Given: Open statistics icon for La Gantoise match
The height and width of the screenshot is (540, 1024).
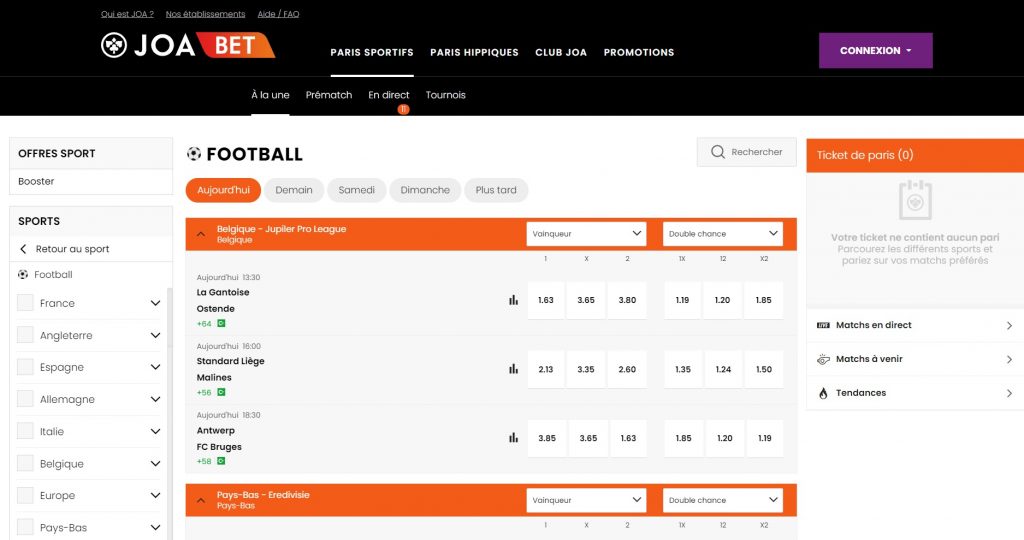Looking at the screenshot, I should pyautogui.click(x=514, y=300).
